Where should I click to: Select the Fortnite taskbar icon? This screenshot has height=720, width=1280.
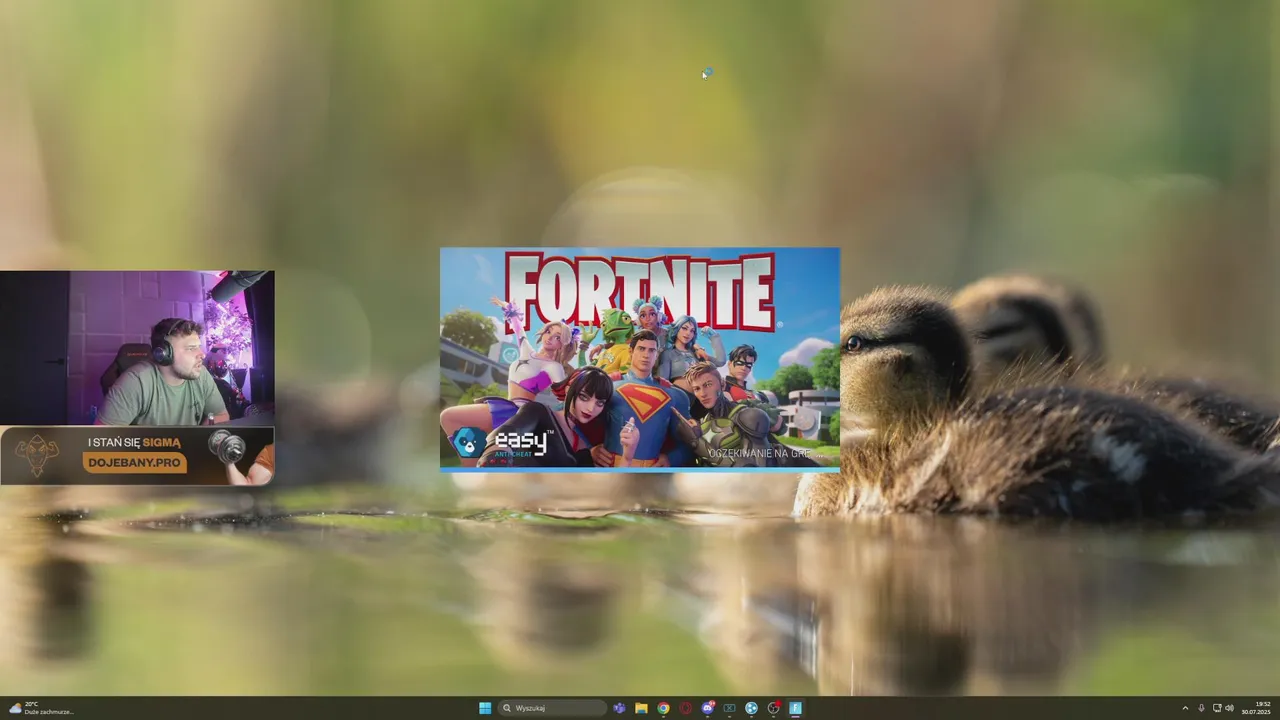pos(795,708)
